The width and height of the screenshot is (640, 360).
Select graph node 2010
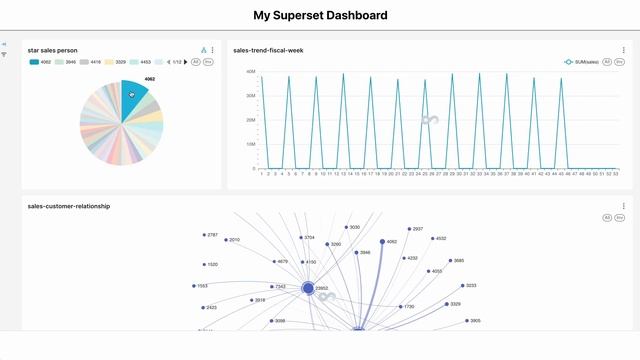[226, 240]
